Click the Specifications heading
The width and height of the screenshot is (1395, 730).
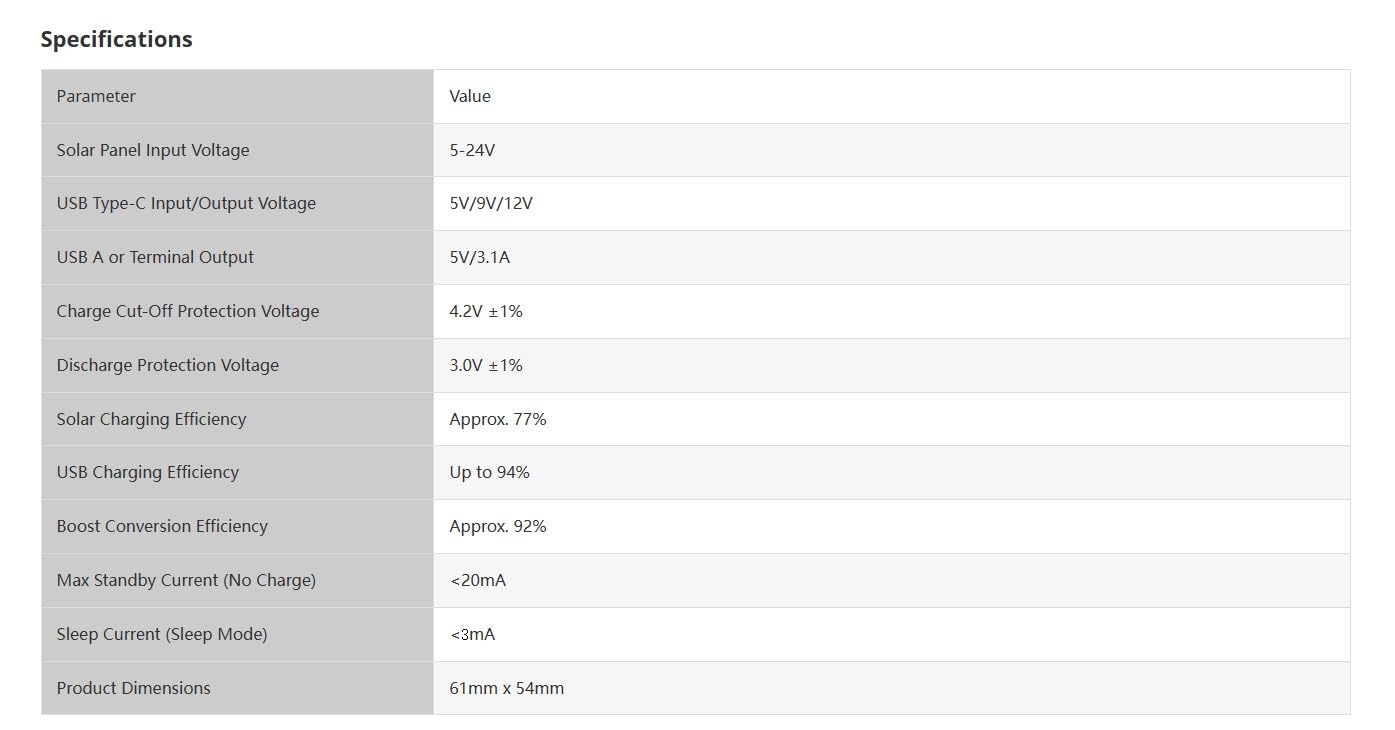tap(116, 39)
